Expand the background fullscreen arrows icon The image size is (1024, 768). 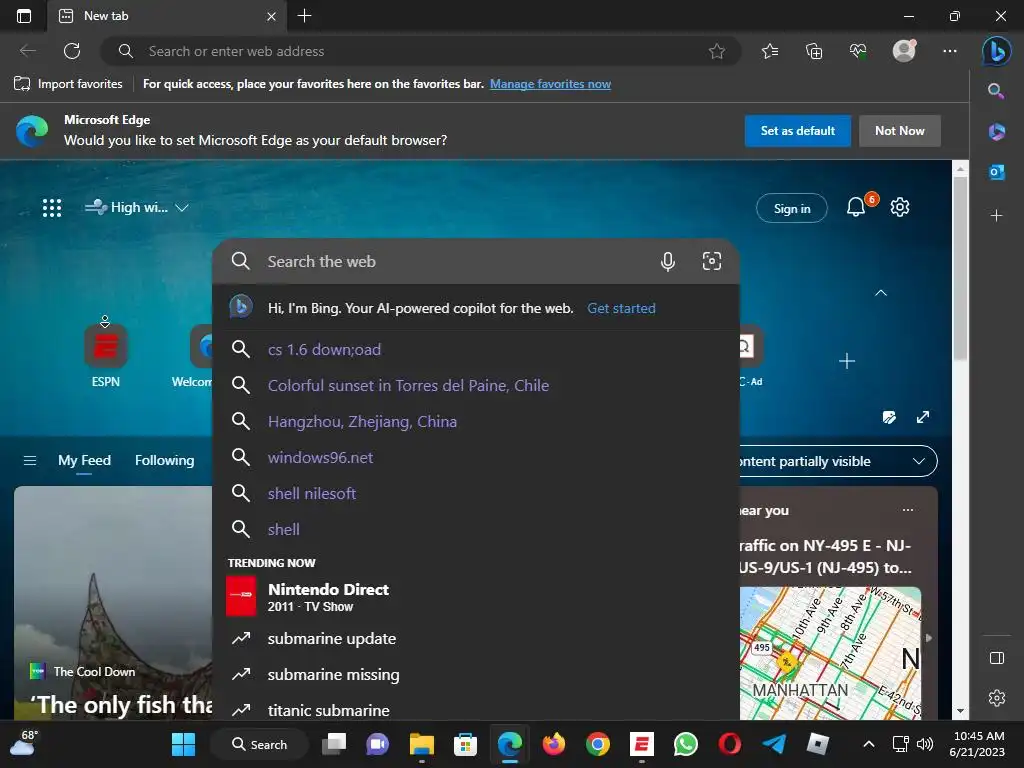922,417
